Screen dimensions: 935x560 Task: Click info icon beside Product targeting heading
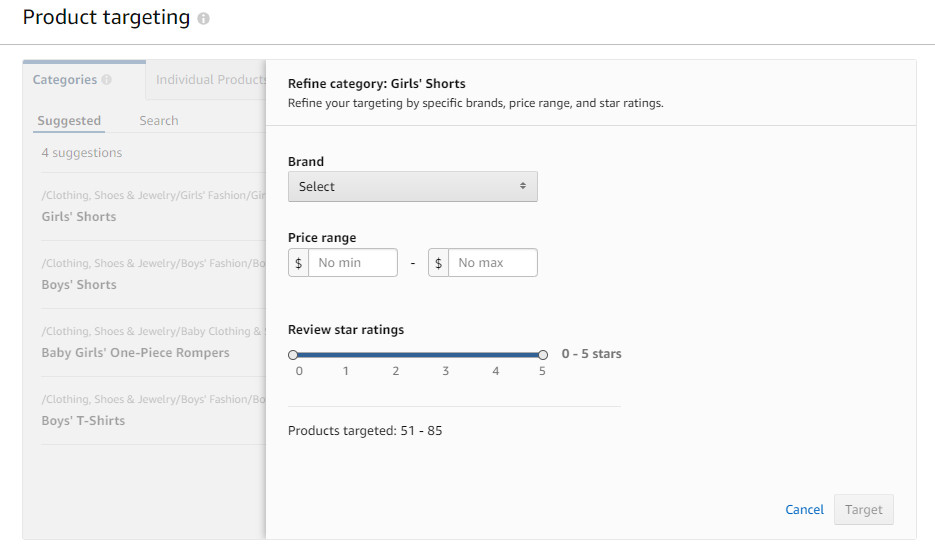click(204, 19)
